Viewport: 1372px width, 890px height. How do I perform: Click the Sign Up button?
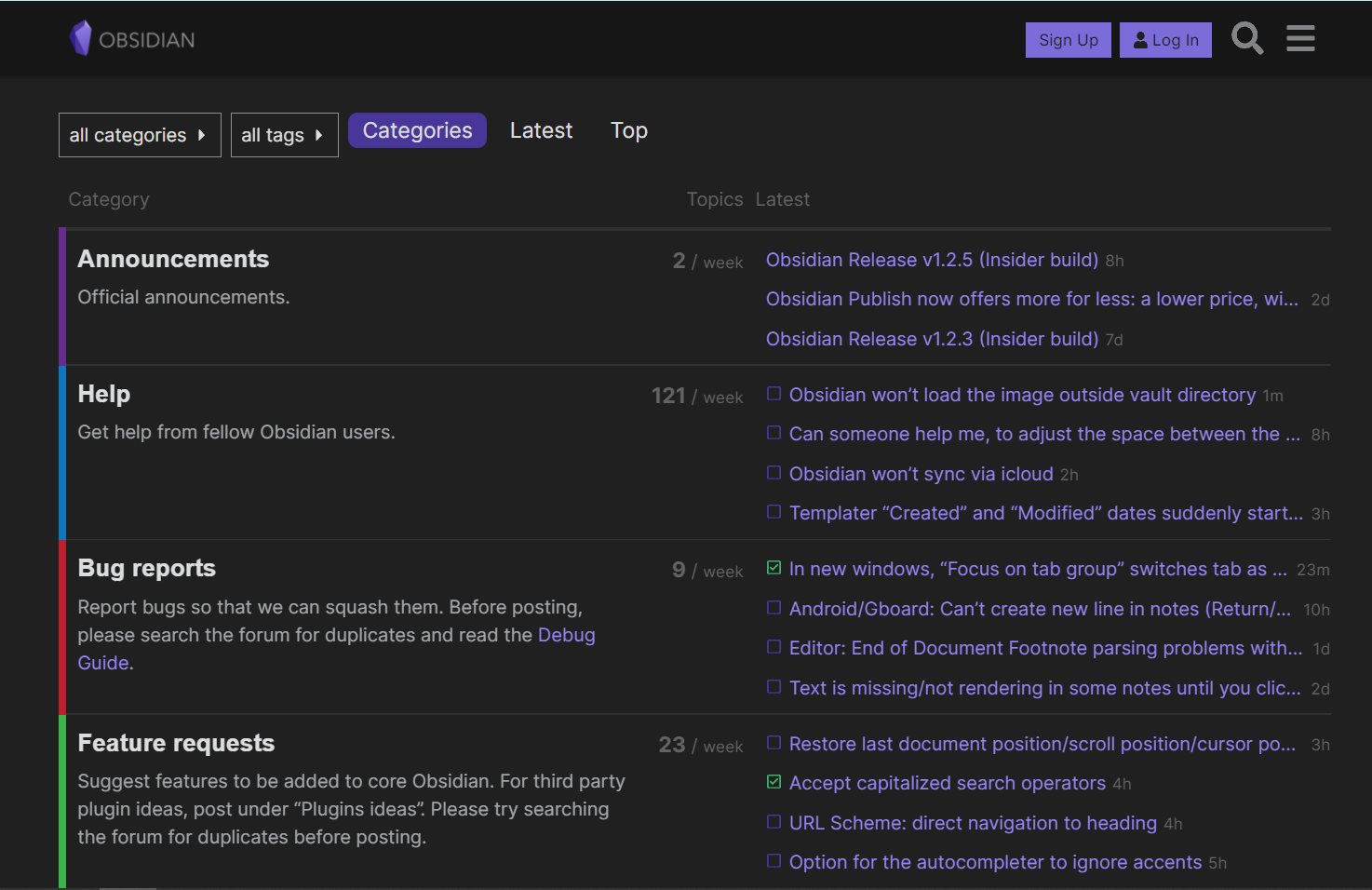(x=1068, y=40)
